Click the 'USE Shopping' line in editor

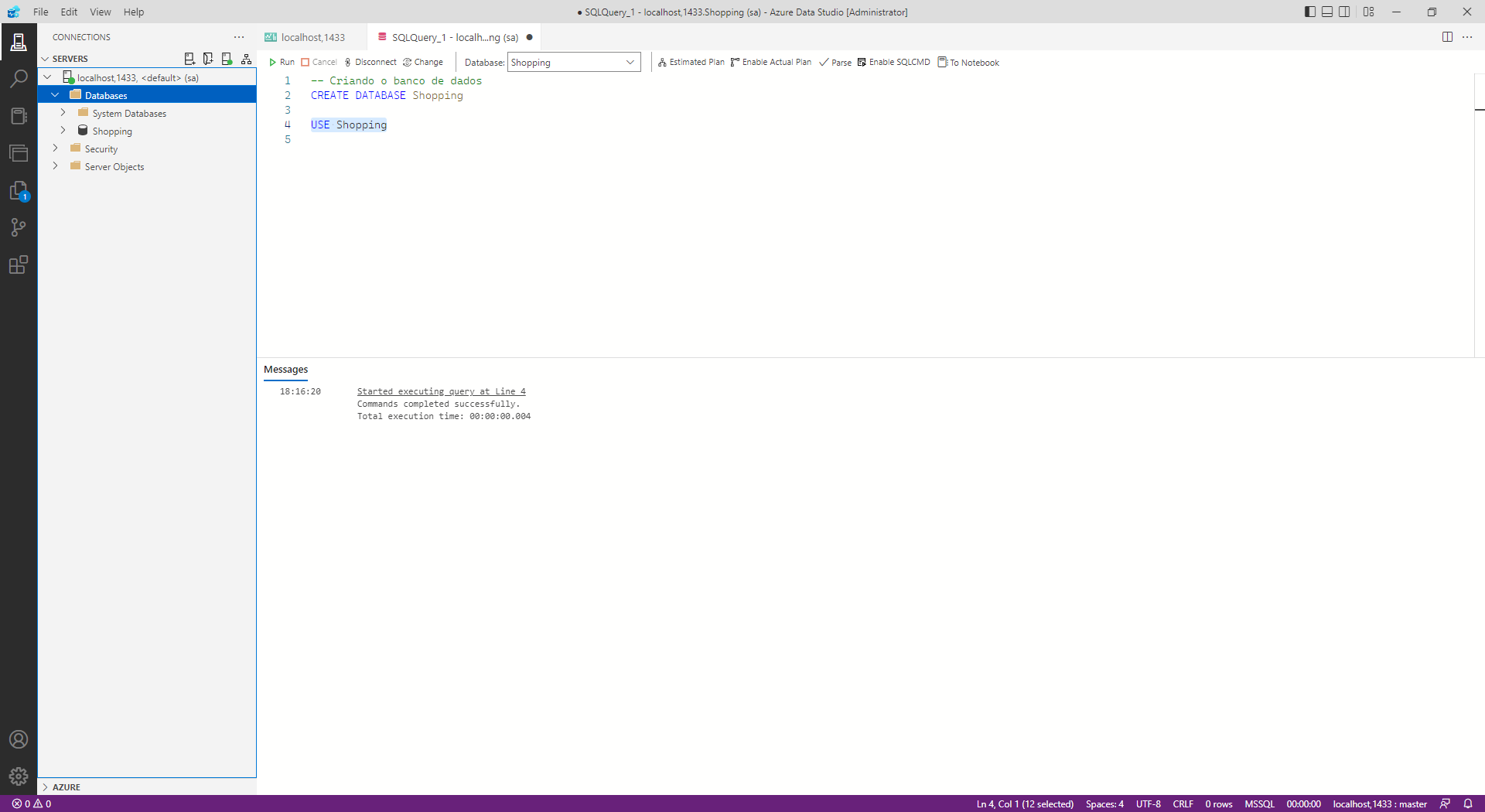tap(349, 125)
